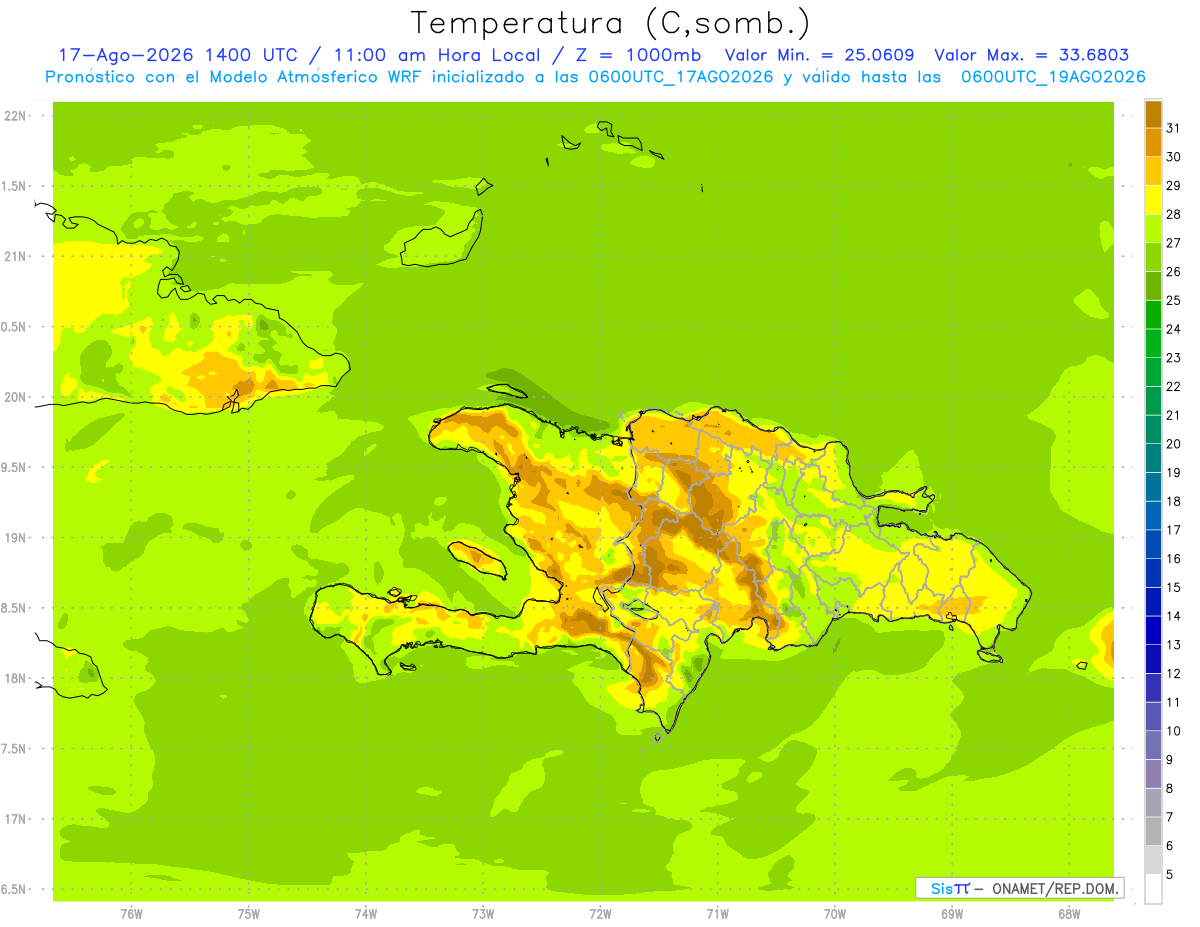Click the gold swatch between 29 and 30
1200x927 pixels.
(1153, 171)
